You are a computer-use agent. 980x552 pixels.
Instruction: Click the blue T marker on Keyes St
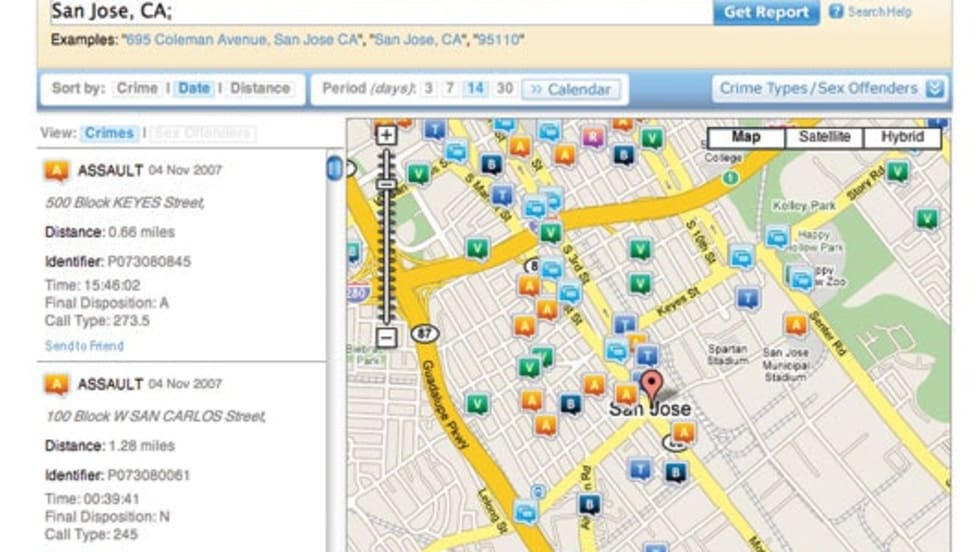point(747,297)
